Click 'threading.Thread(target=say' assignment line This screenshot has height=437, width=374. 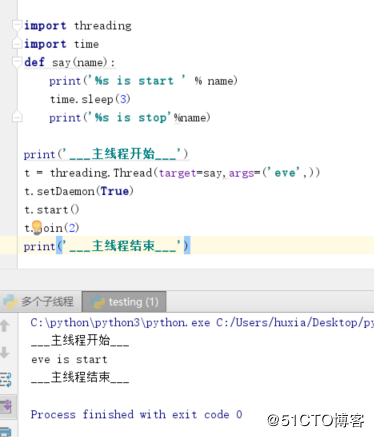click(172, 173)
